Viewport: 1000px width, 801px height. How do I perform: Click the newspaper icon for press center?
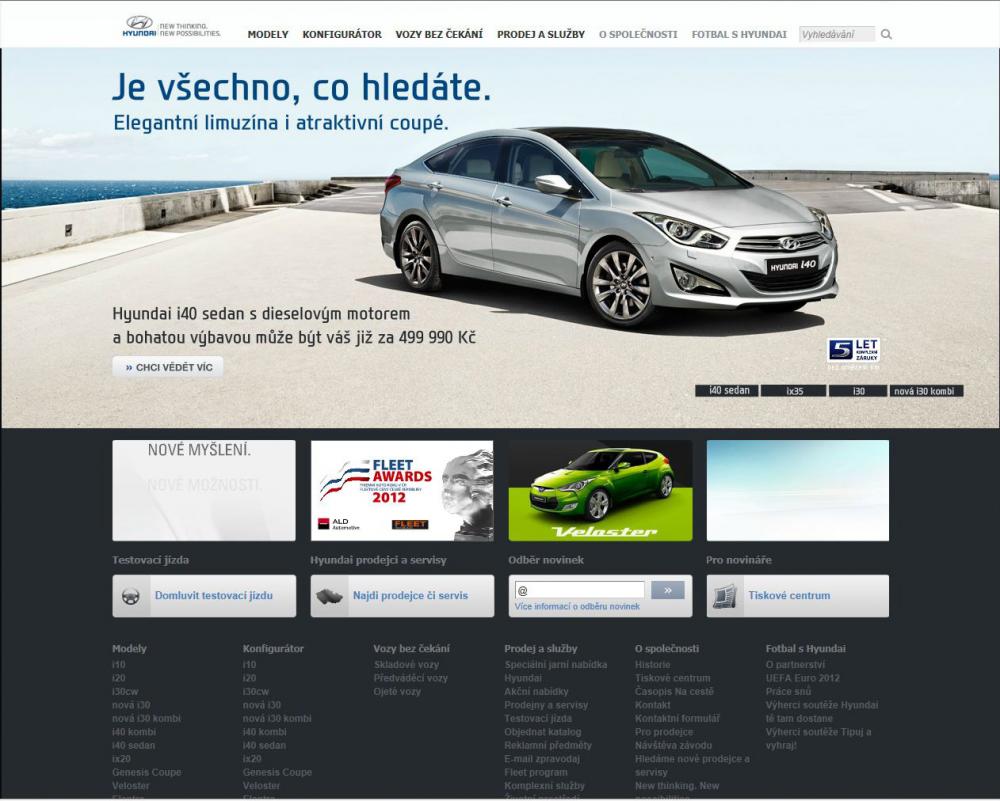point(725,596)
